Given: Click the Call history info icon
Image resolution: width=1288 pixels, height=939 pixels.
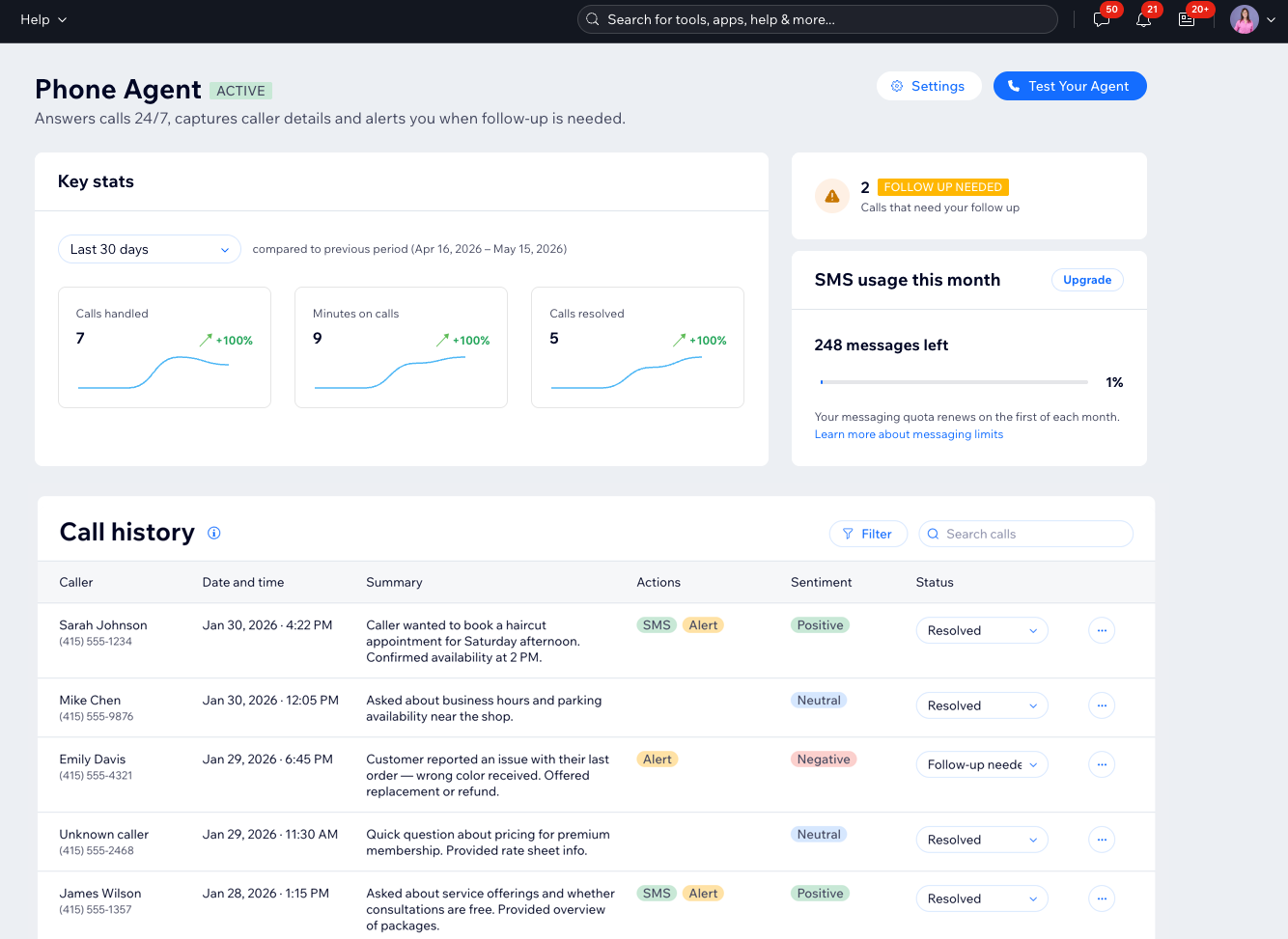Looking at the screenshot, I should click(x=214, y=533).
